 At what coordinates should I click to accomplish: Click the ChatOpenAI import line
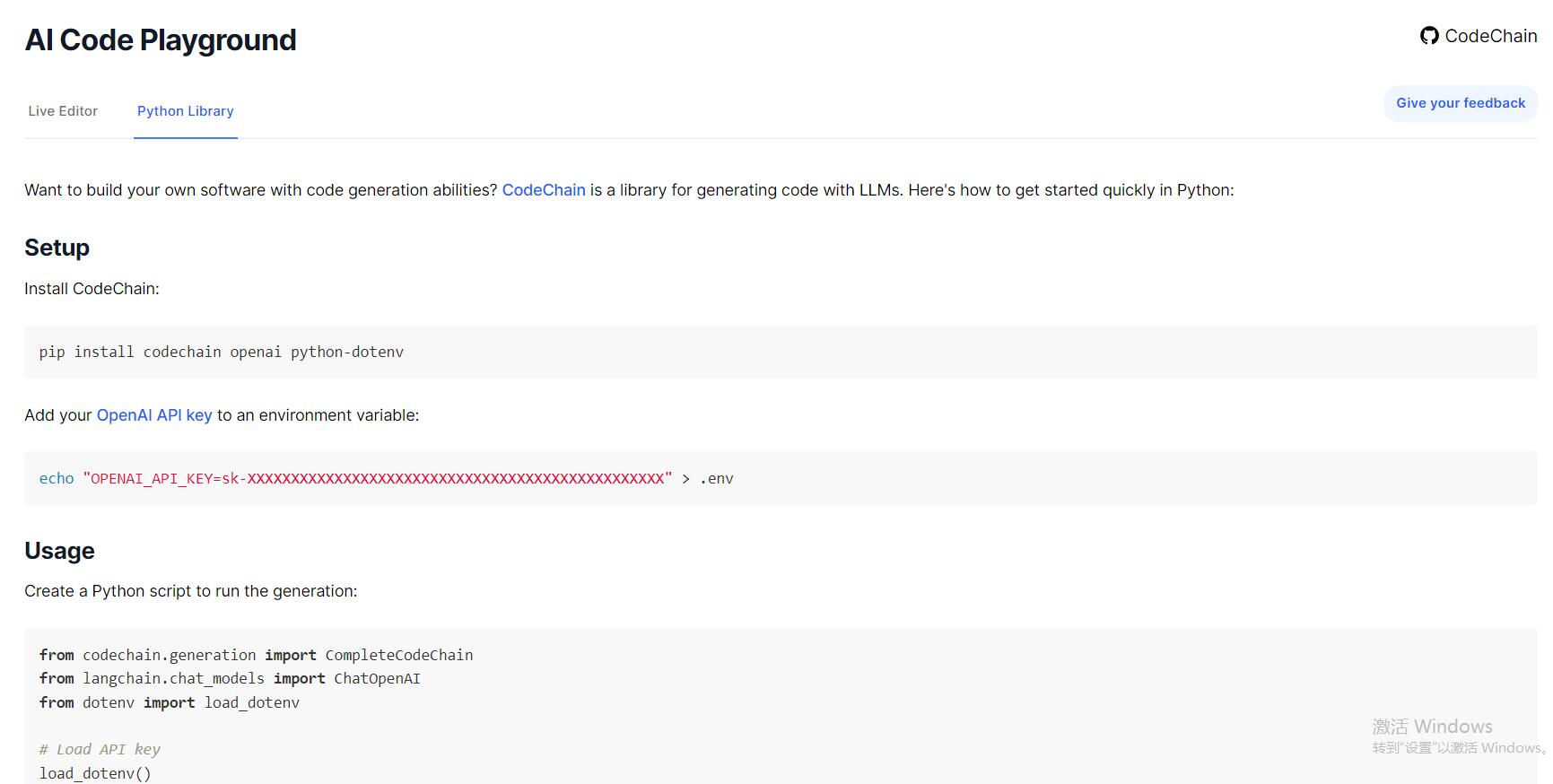point(230,679)
